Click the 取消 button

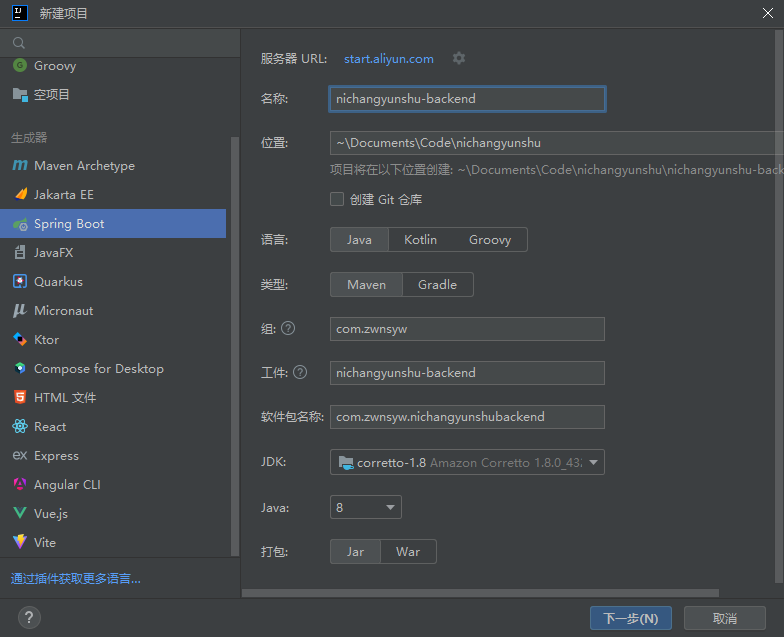(724, 618)
